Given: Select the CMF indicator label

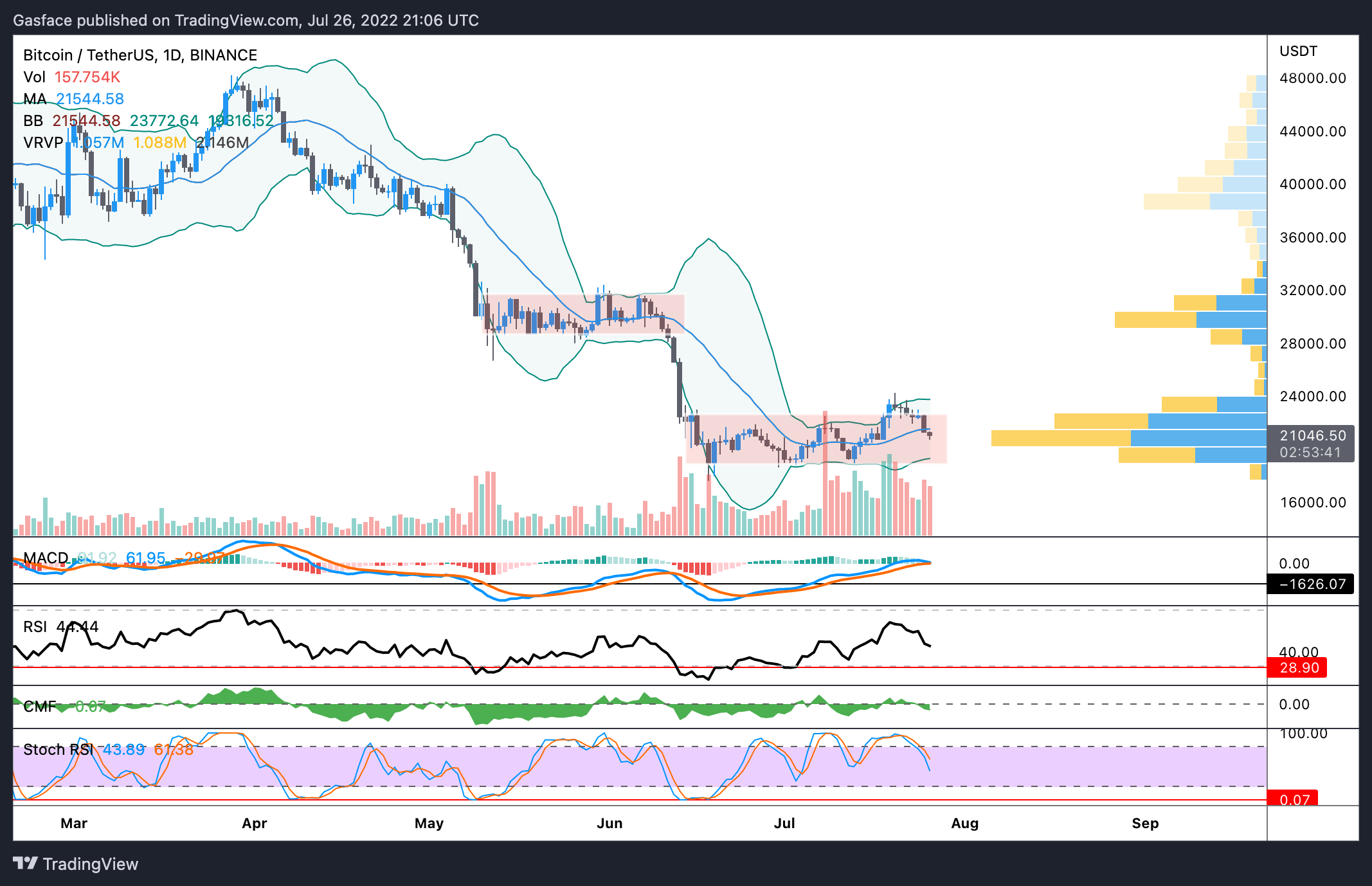Looking at the screenshot, I should point(39,706).
